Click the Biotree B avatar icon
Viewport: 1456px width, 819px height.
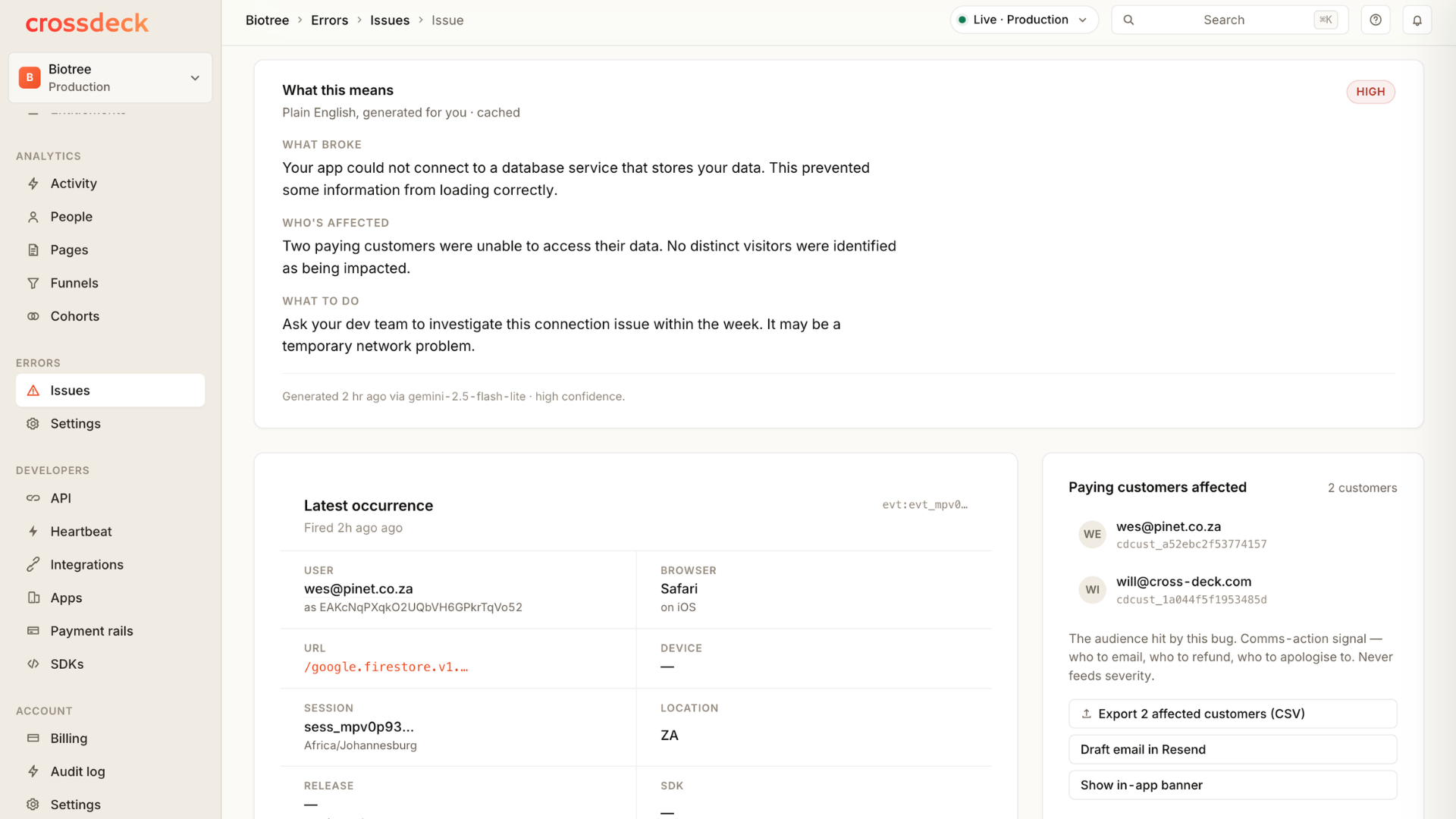click(30, 77)
